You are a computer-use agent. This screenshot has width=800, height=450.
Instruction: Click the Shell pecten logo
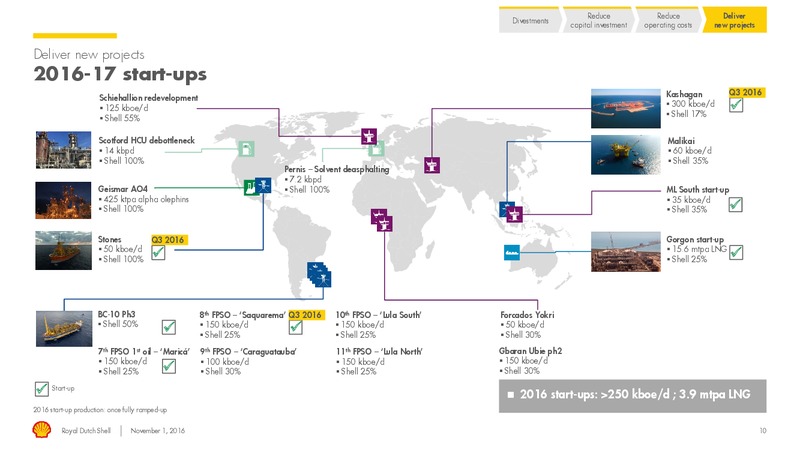(x=42, y=430)
